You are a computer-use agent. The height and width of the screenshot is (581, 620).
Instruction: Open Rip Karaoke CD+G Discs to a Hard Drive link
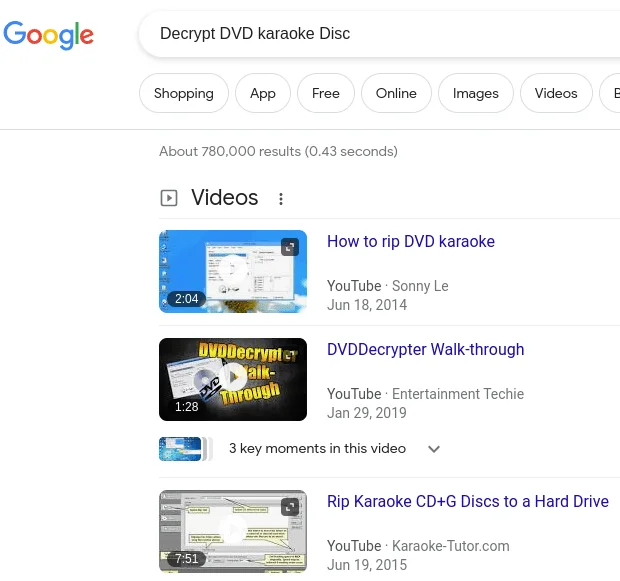coord(468,501)
